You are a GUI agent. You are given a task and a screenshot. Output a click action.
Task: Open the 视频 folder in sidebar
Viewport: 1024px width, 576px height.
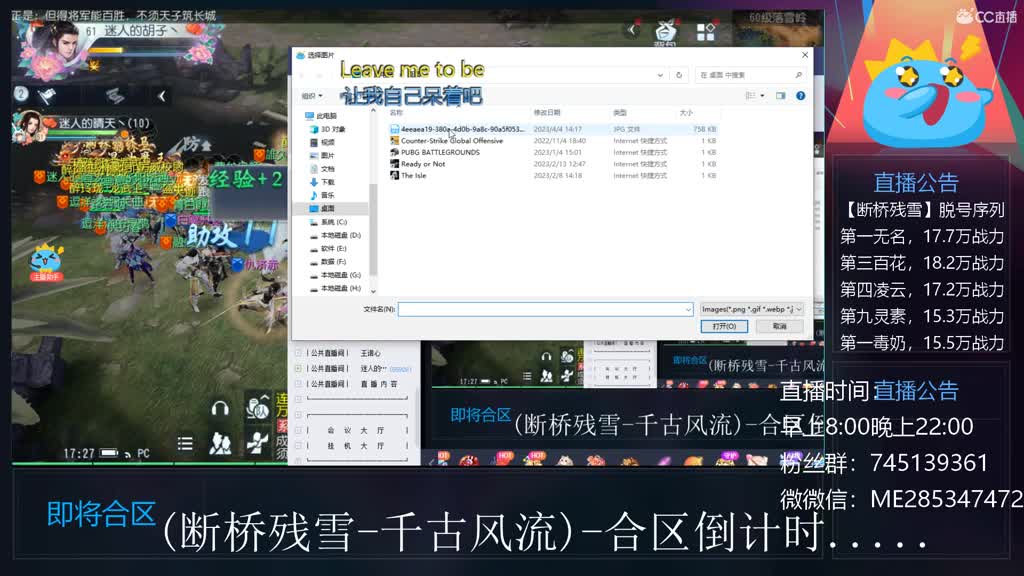tap(323, 142)
